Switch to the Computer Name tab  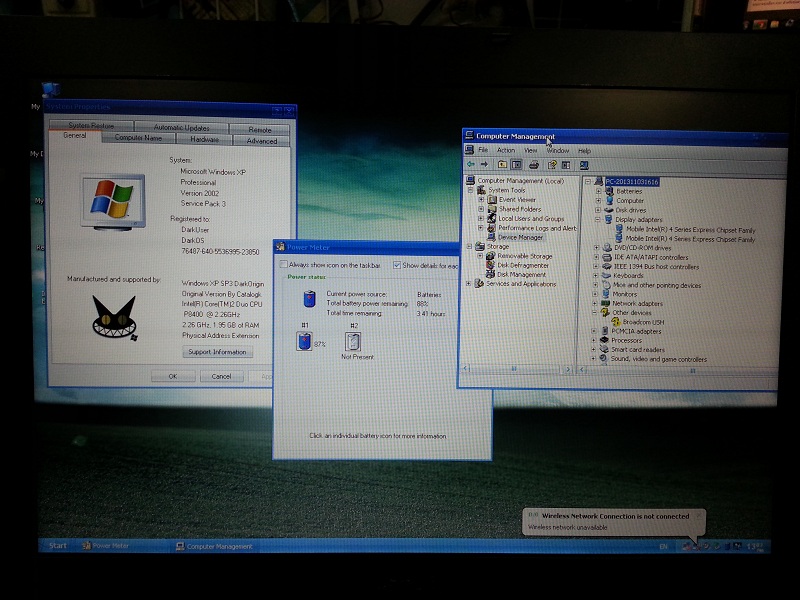click(138, 138)
